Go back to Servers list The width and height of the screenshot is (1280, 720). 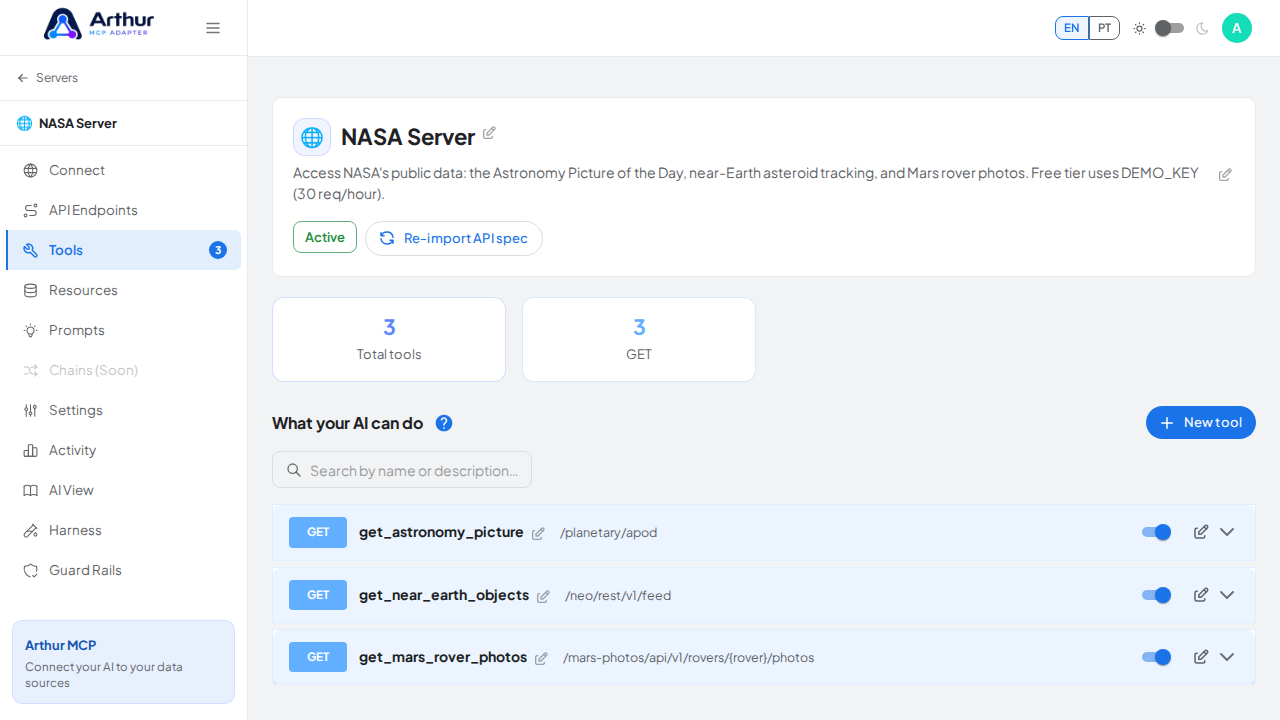pos(57,78)
